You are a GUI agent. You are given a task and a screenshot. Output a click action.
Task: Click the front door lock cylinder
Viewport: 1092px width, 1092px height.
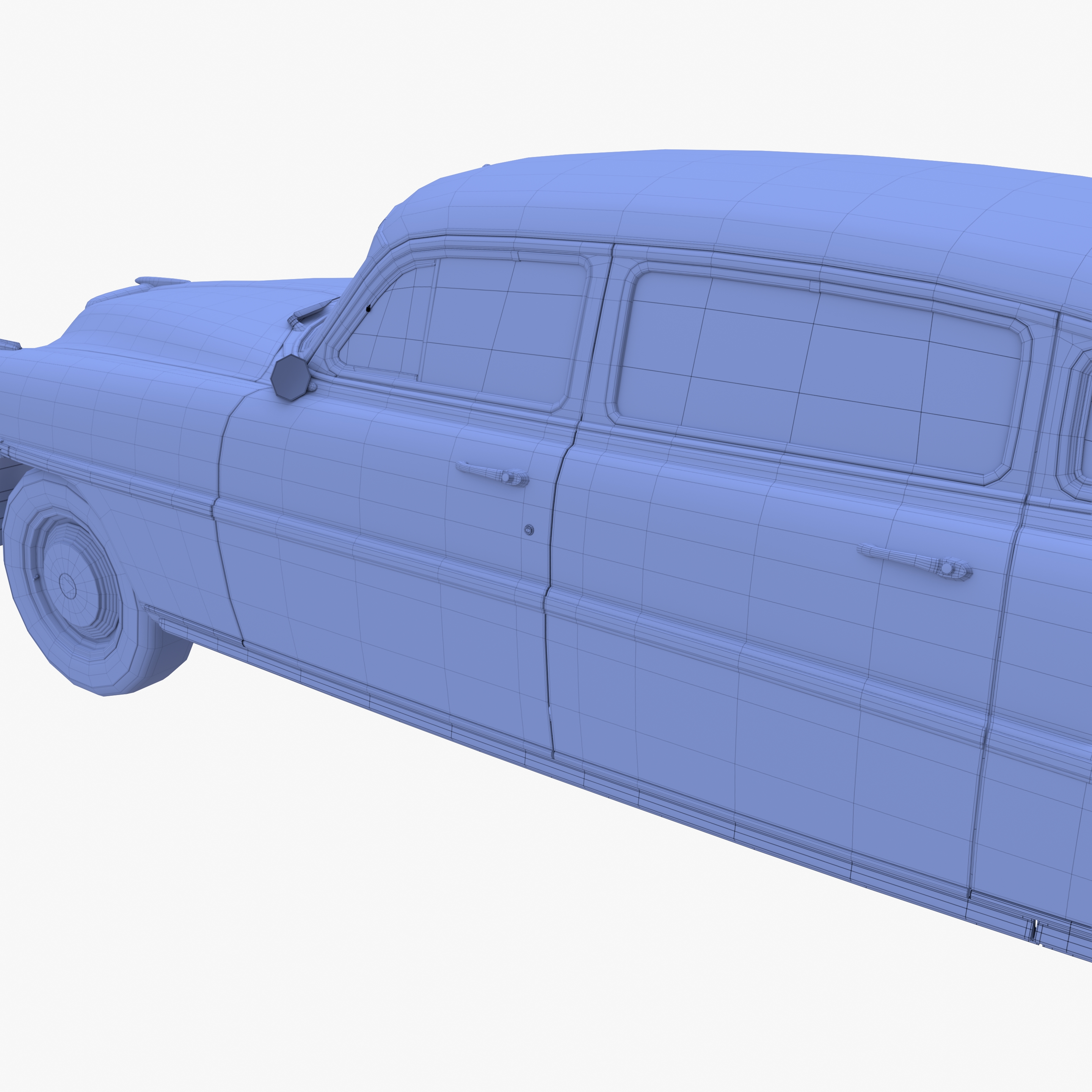pyautogui.click(x=529, y=530)
